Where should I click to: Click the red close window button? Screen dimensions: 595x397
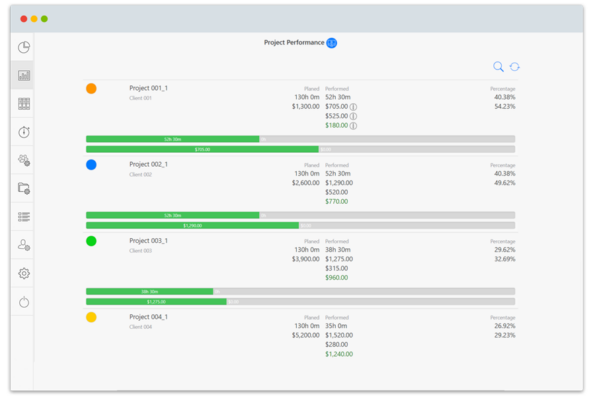pyautogui.click(x=24, y=19)
